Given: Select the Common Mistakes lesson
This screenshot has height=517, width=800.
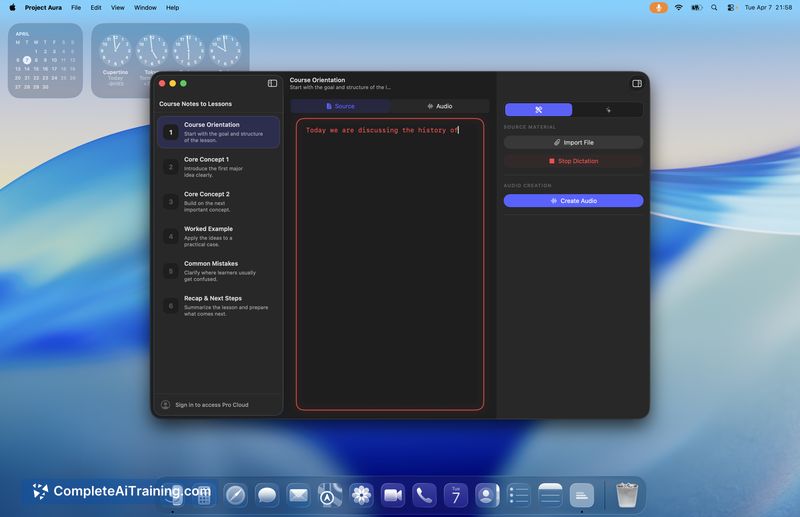Looking at the screenshot, I should [218, 271].
